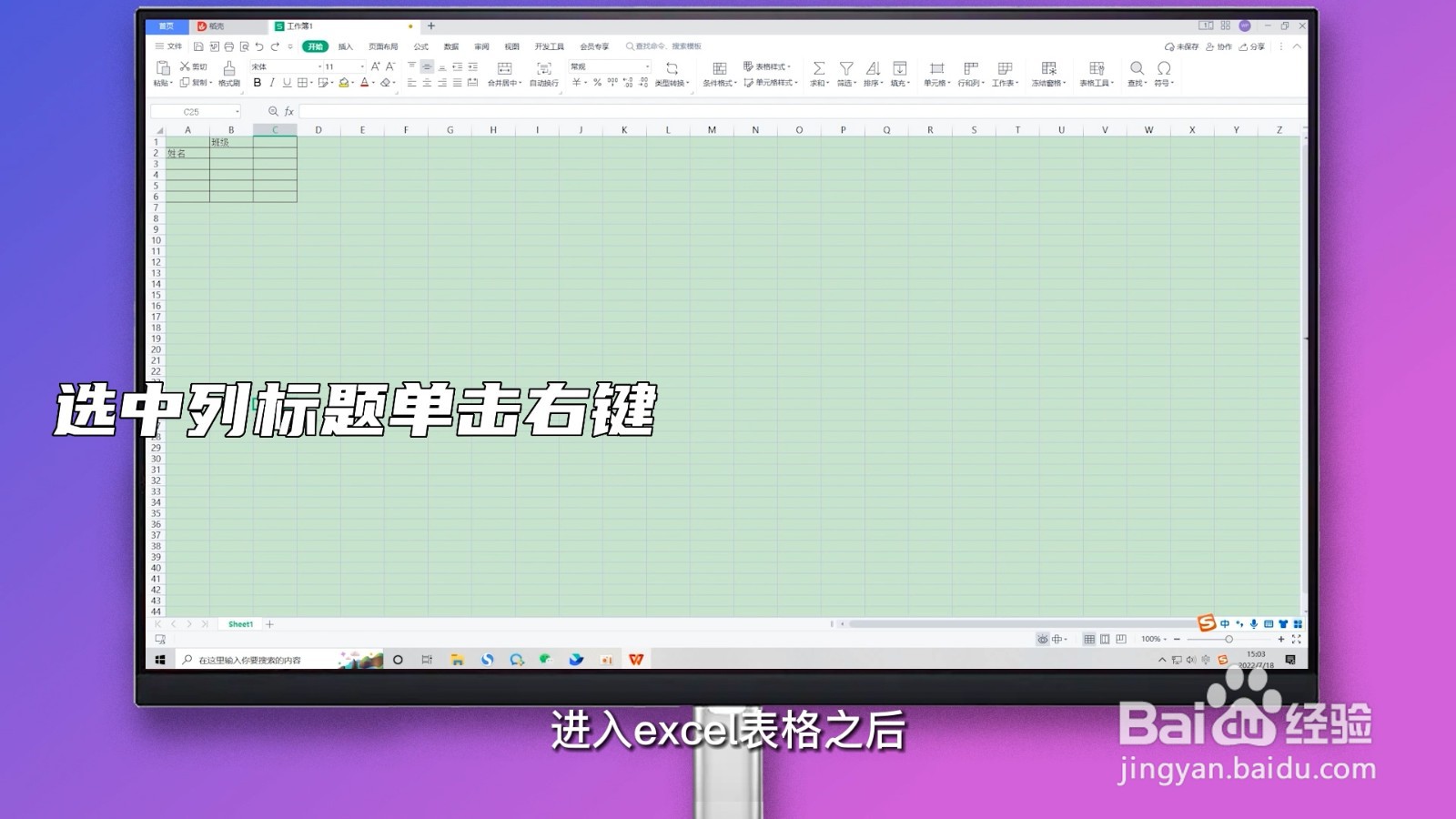Click the Merge and Center (合并居中) icon
Image resolution: width=1456 pixels, height=819 pixels.
pos(504,68)
